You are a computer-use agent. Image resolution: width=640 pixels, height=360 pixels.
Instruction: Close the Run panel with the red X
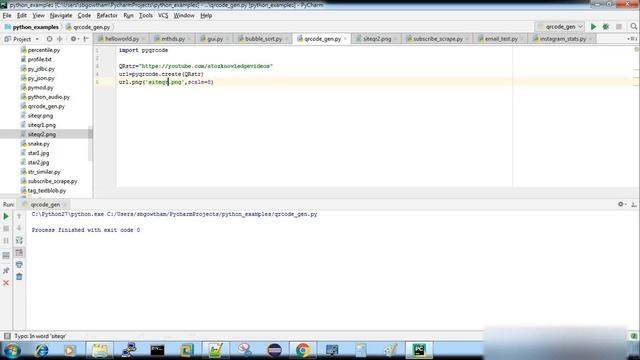(6, 283)
